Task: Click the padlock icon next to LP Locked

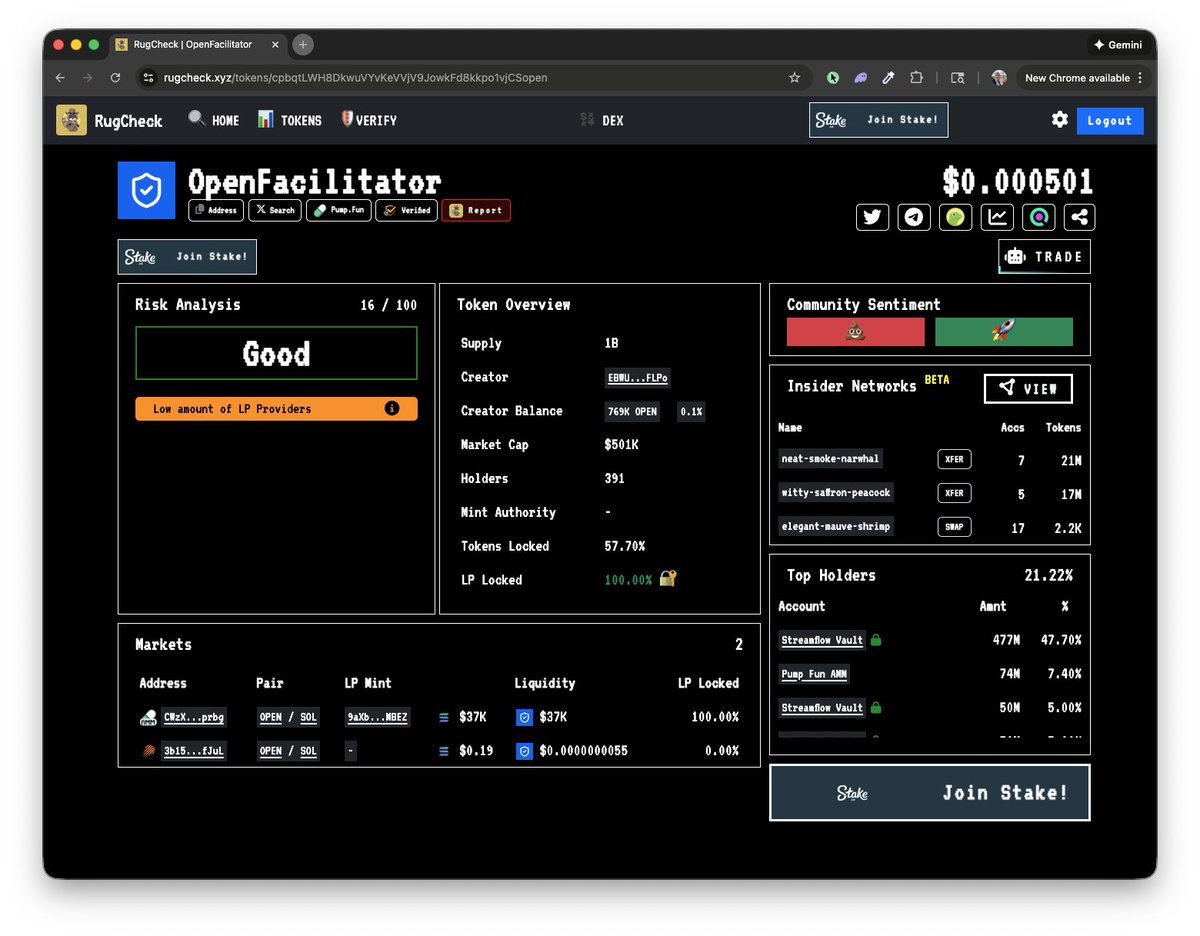Action: pos(667,578)
